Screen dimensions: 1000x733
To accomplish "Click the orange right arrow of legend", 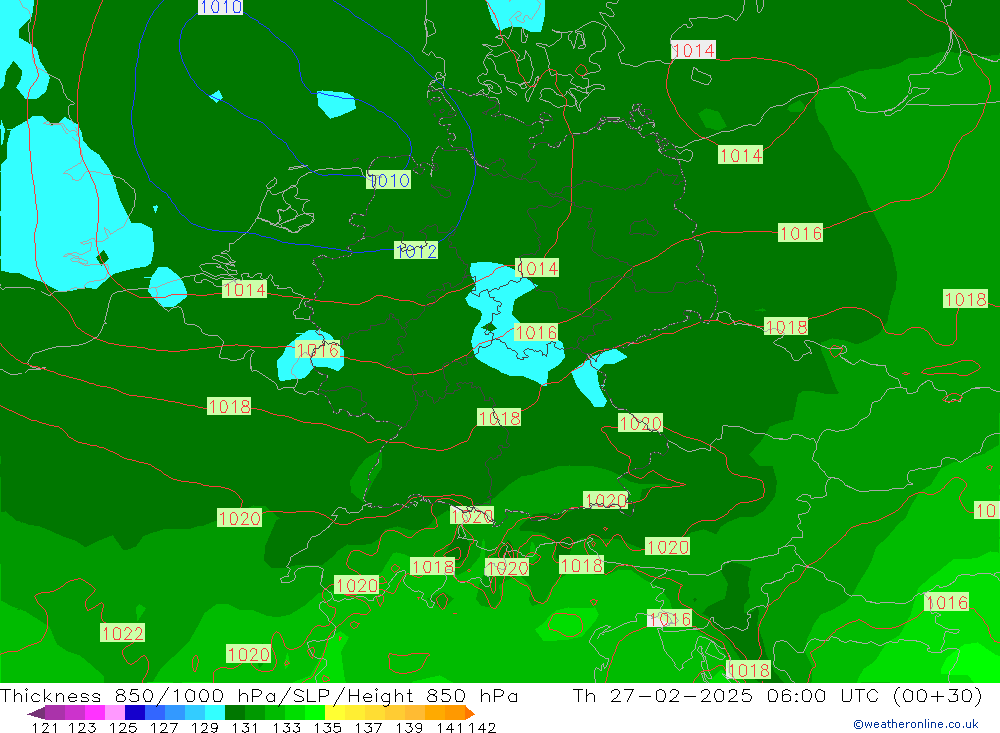I will point(470,713).
